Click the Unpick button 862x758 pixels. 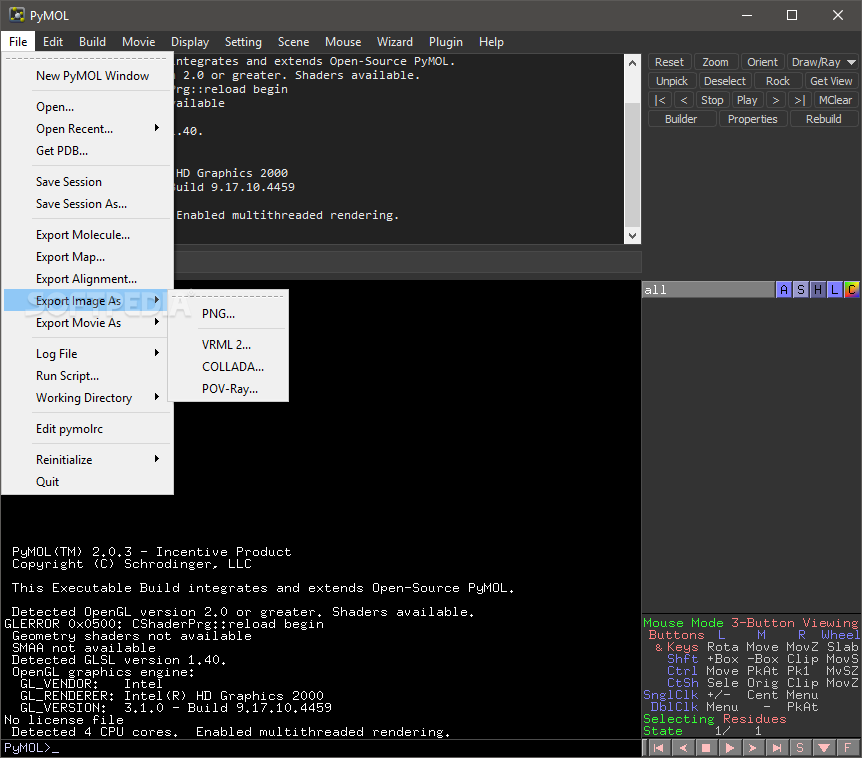(672, 81)
